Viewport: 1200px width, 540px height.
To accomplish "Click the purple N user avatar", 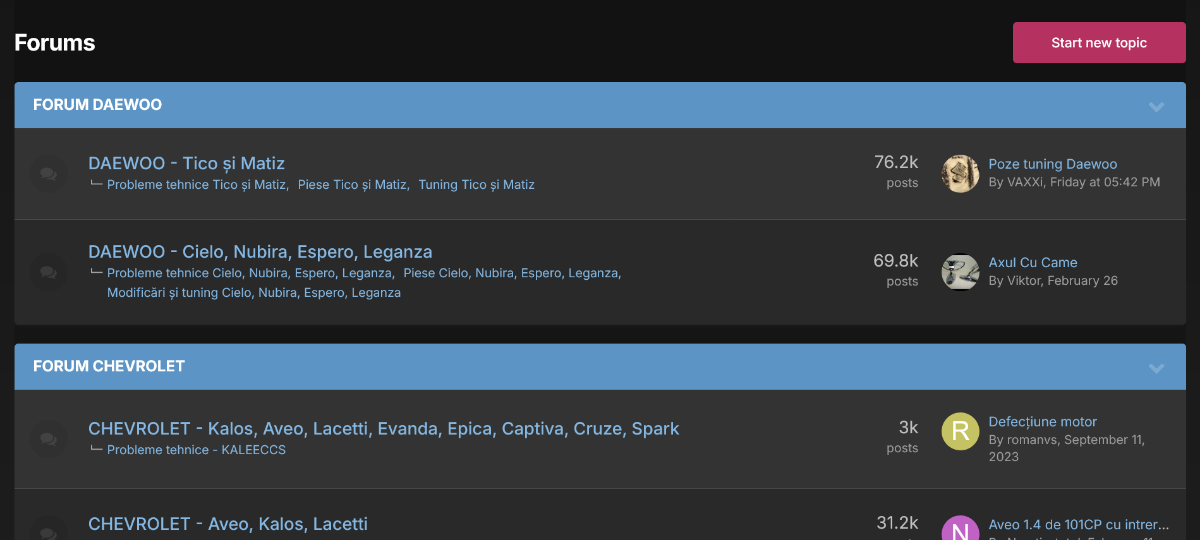I will [x=960, y=528].
